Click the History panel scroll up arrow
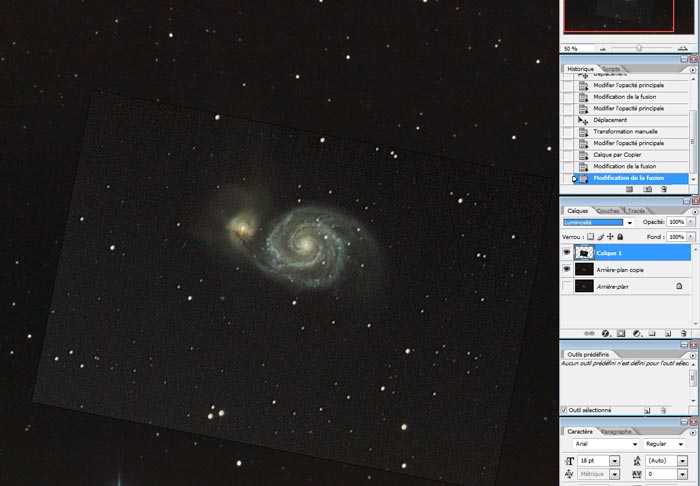 pyautogui.click(x=693, y=77)
